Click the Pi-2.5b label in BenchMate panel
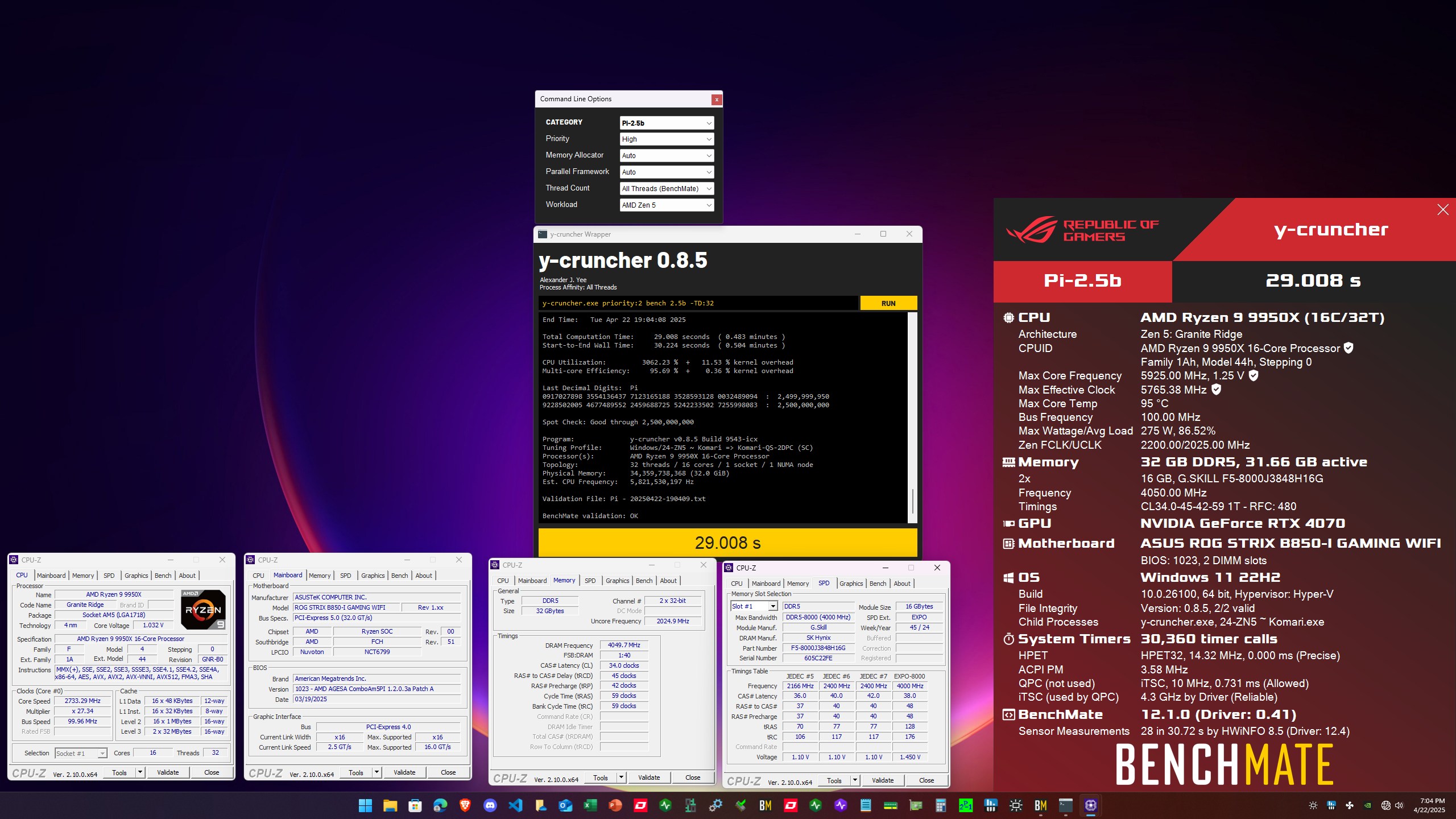This screenshot has height=819, width=1456. (x=1082, y=281)
